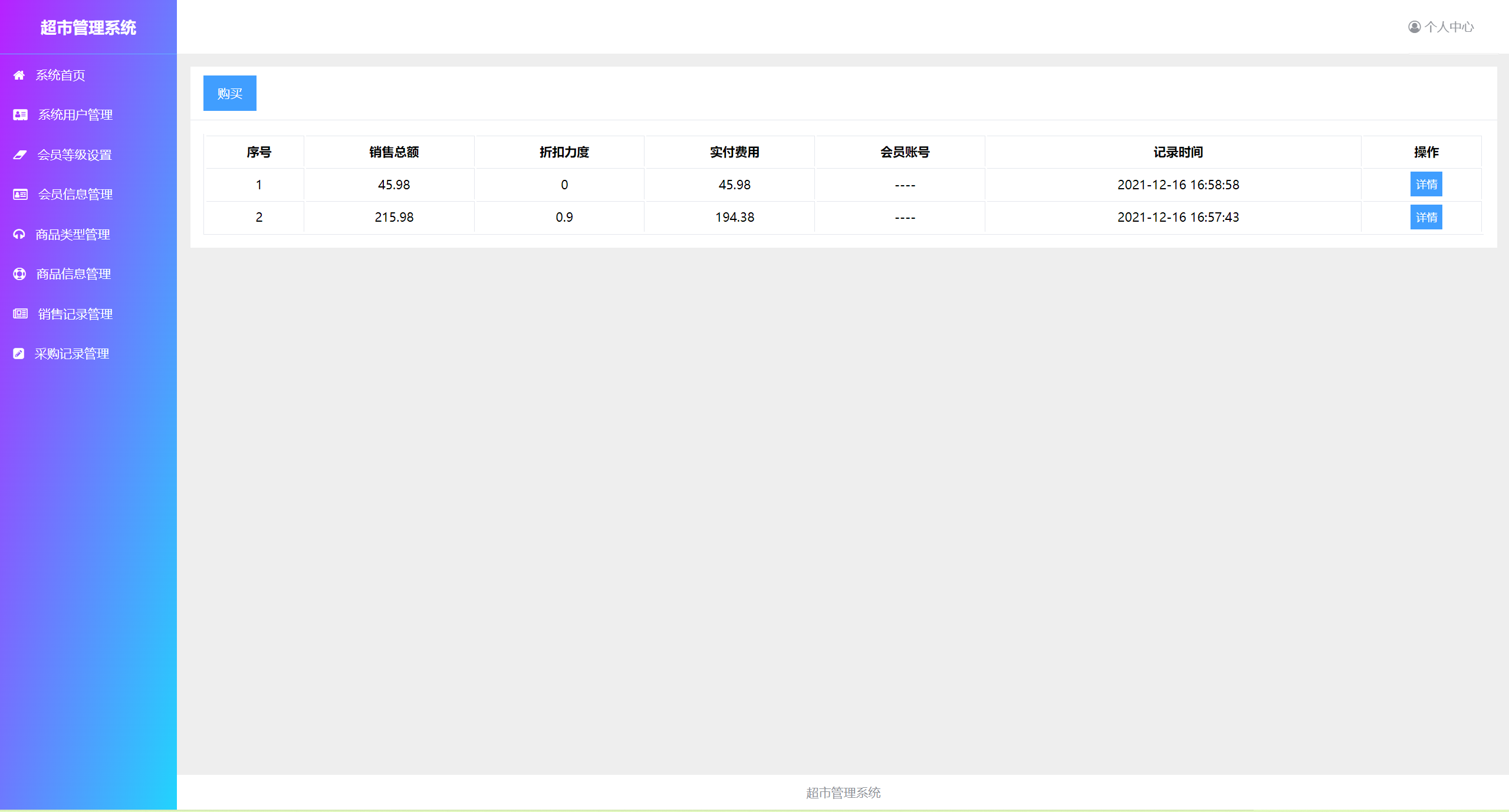Click the card icon beside 会员信息管理
Image resolution: width=1509 pixels, height=812 pixels.
(20, 195)
